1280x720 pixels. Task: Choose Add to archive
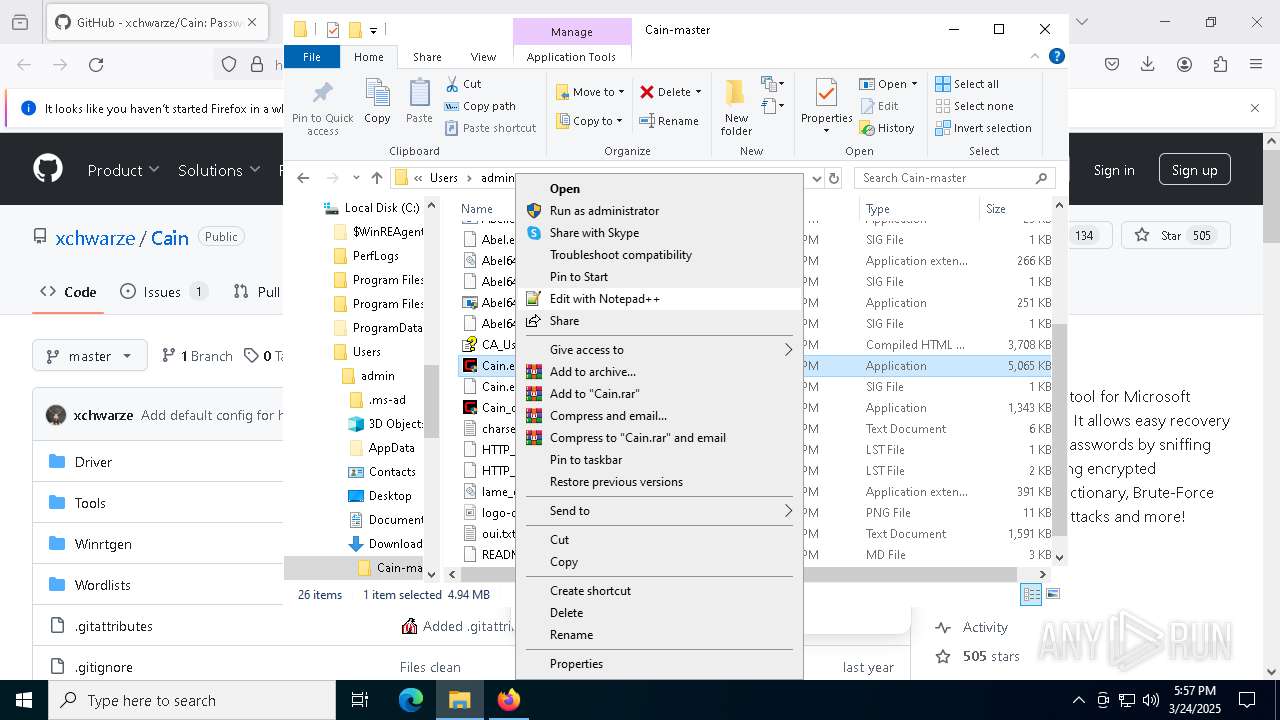(659, 372)
